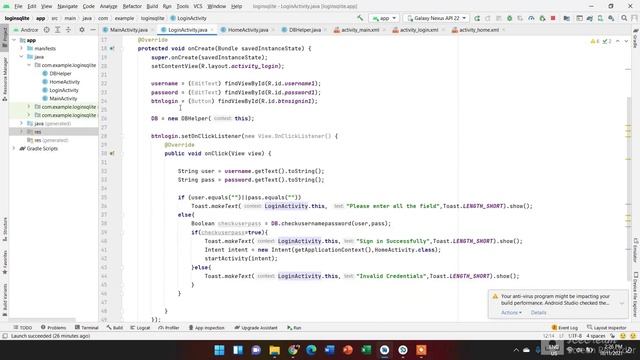Open Microsoft Edge from taskbar
Image resolution: width=640 pixels, height=360 pixels.
point(311,350)
